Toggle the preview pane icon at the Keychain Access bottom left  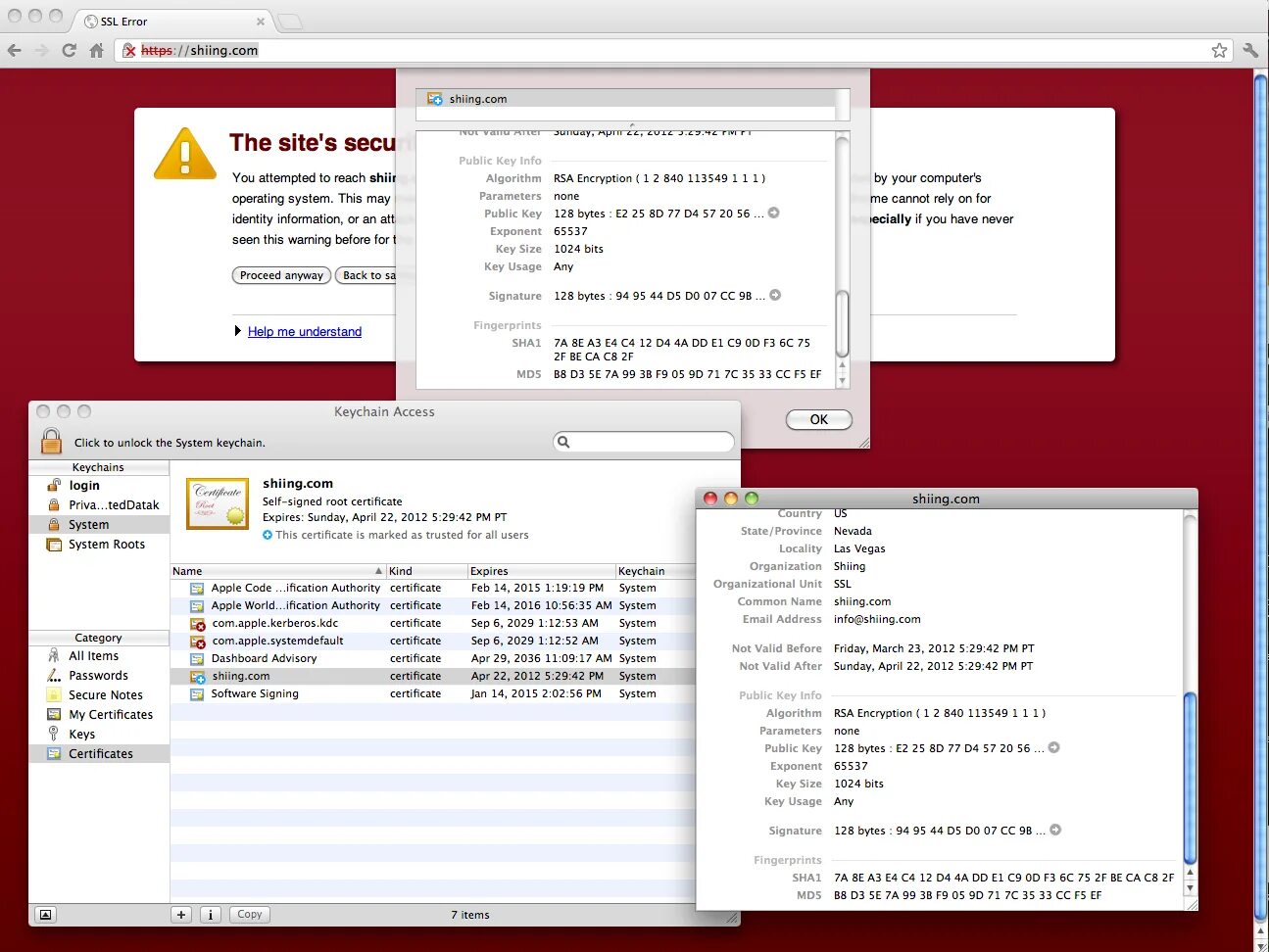click(45, 914)
